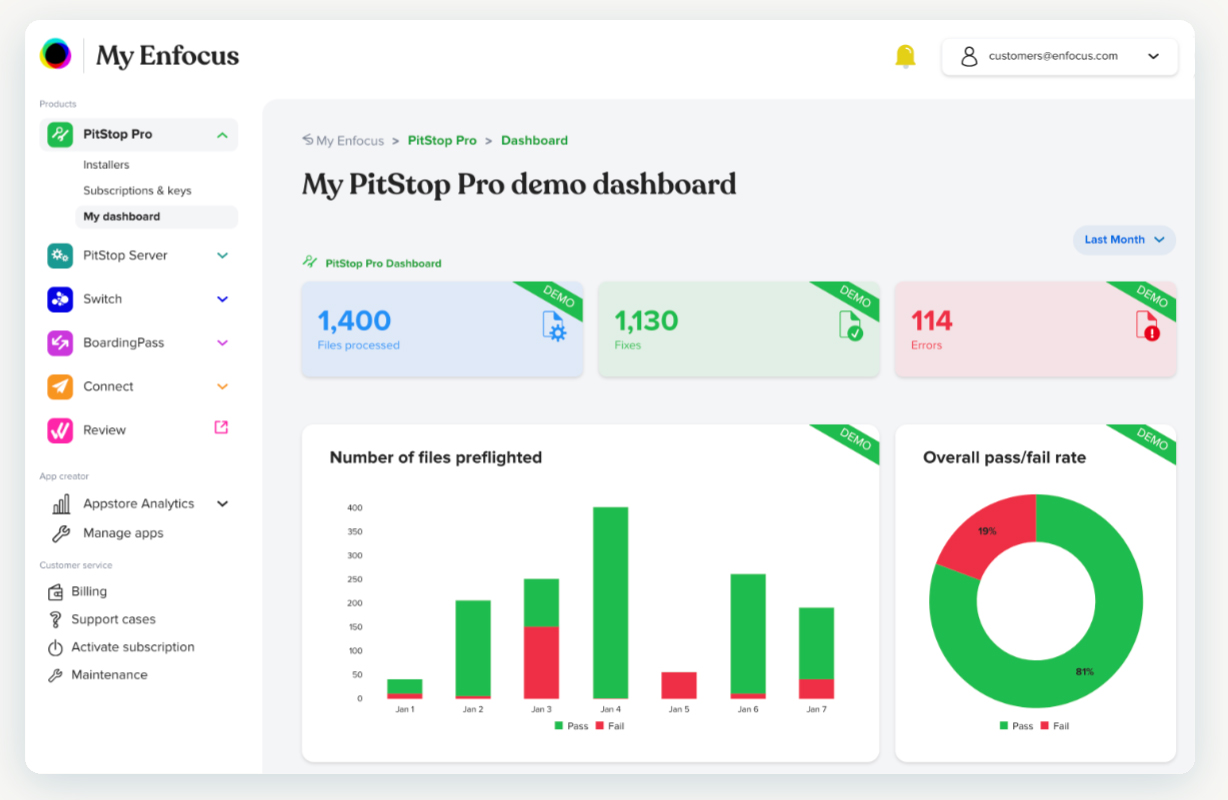Click the Dashboard breadcrumb link
Viewport: 1228px width, 800px height.
[x=534, y=141]
